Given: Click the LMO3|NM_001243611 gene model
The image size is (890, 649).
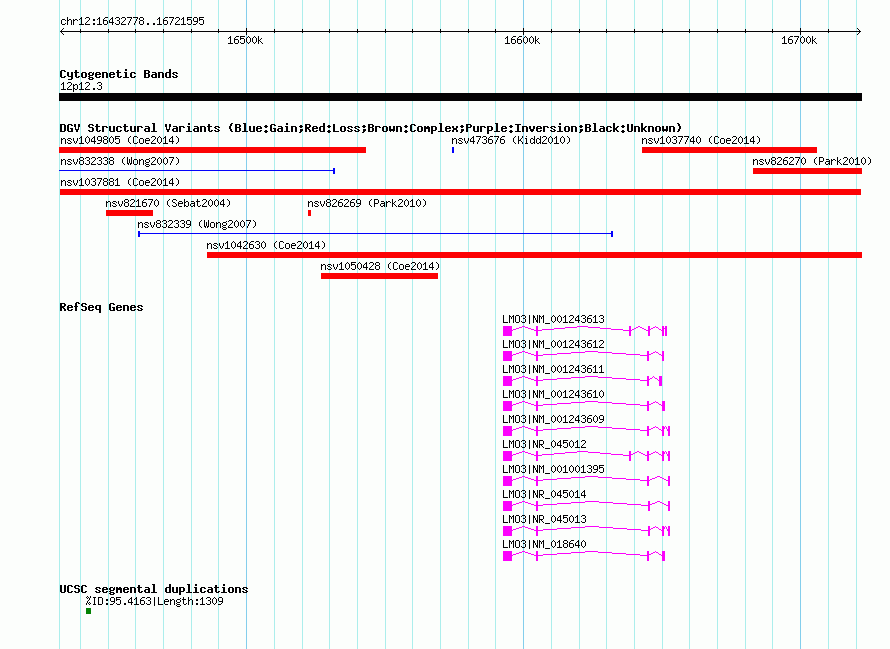Looking at the screenshot, I should (x=582, y=380).
